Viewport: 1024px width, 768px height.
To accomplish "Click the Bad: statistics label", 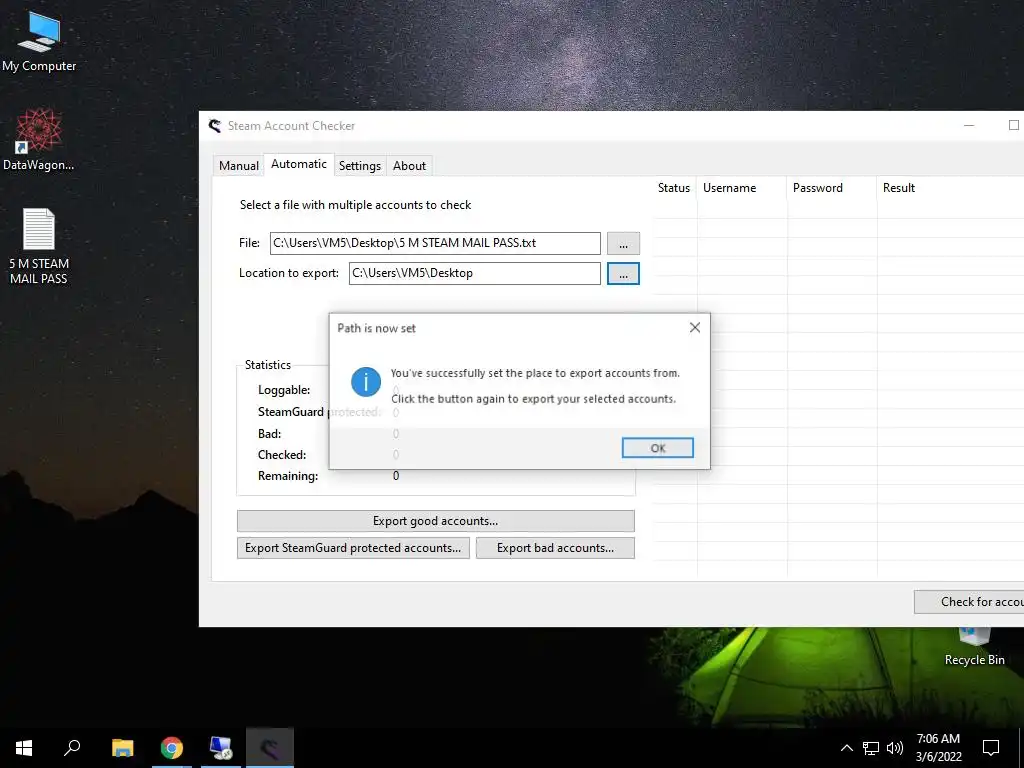I will coord(270,434).
